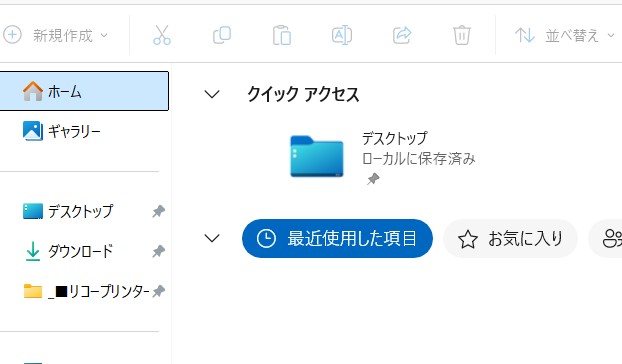Image resolution: width=622 pixels, height=364 pixels.
Task: Click the Delete trash can icon
Action: pyautogui.click(x=462, y=35)
